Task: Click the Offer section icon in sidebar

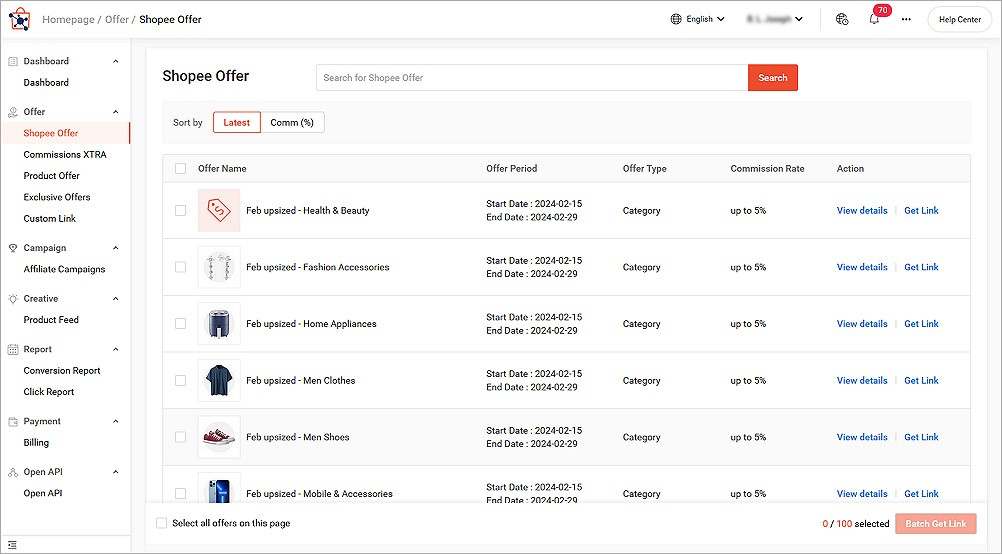Action: pos(13,112)
